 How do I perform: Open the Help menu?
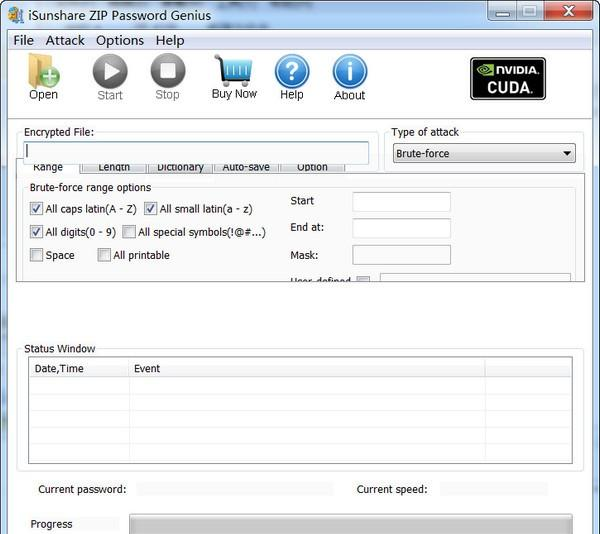pos(170,40)
